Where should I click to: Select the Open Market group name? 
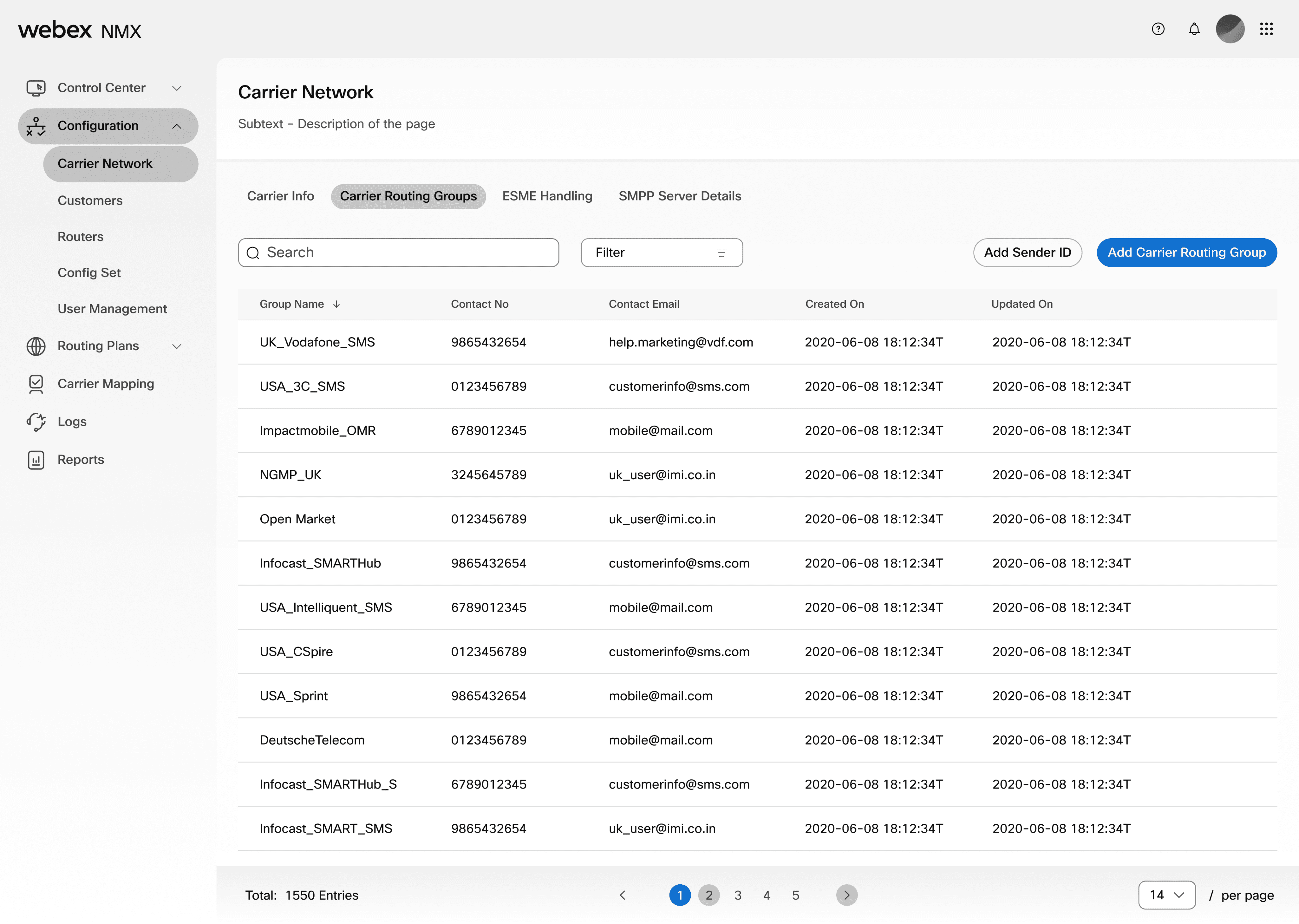click(x=297, y=520)
